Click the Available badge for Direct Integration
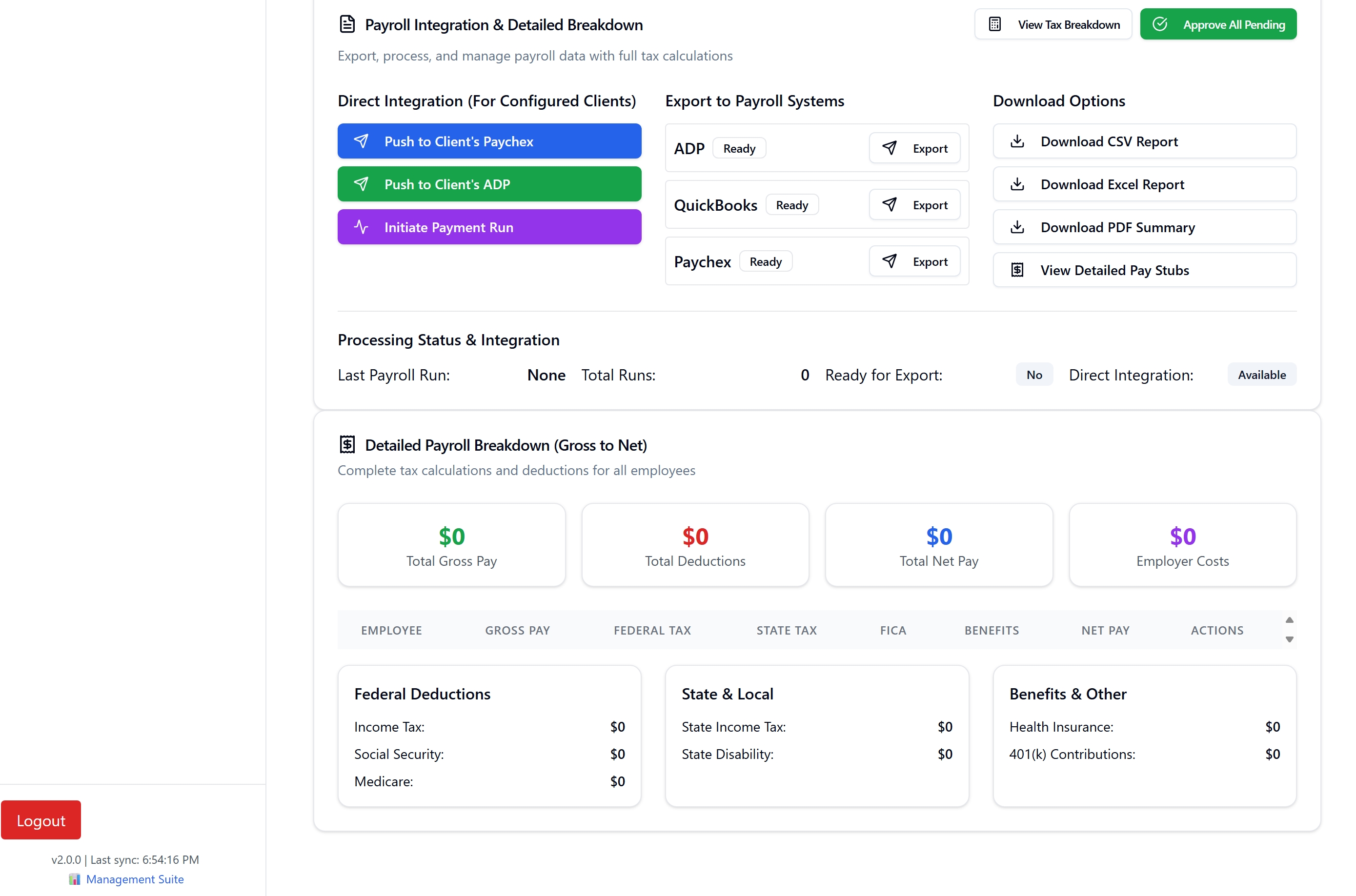1356x896 pixels. [1262, 374]
